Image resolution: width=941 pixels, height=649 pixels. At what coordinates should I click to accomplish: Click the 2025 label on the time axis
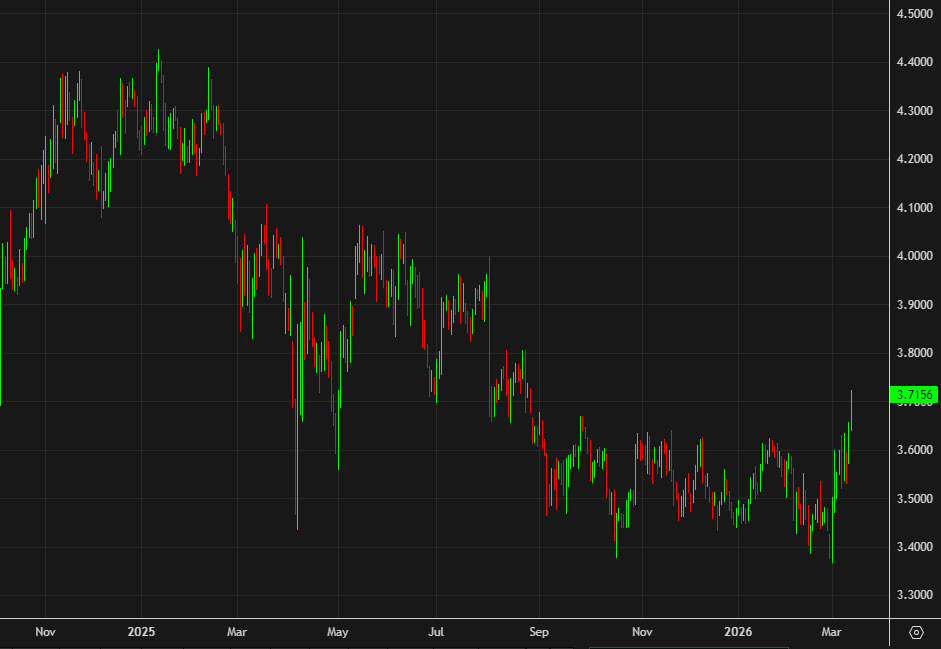point(140,632)
